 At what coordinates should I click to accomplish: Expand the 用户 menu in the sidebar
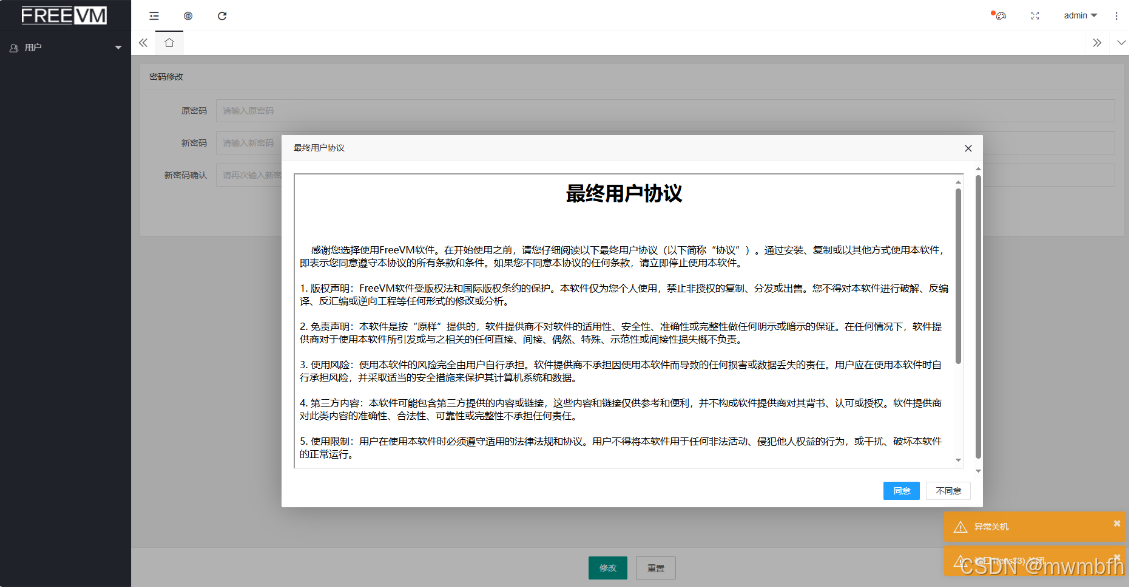[66, 48]
